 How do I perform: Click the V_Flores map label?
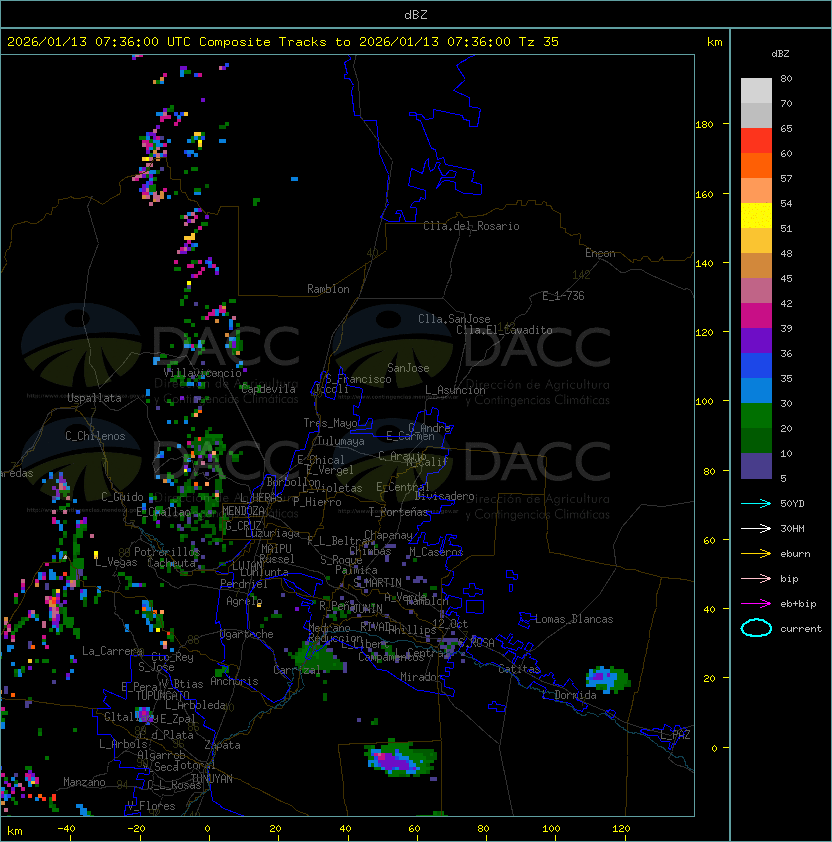[151, 806]
